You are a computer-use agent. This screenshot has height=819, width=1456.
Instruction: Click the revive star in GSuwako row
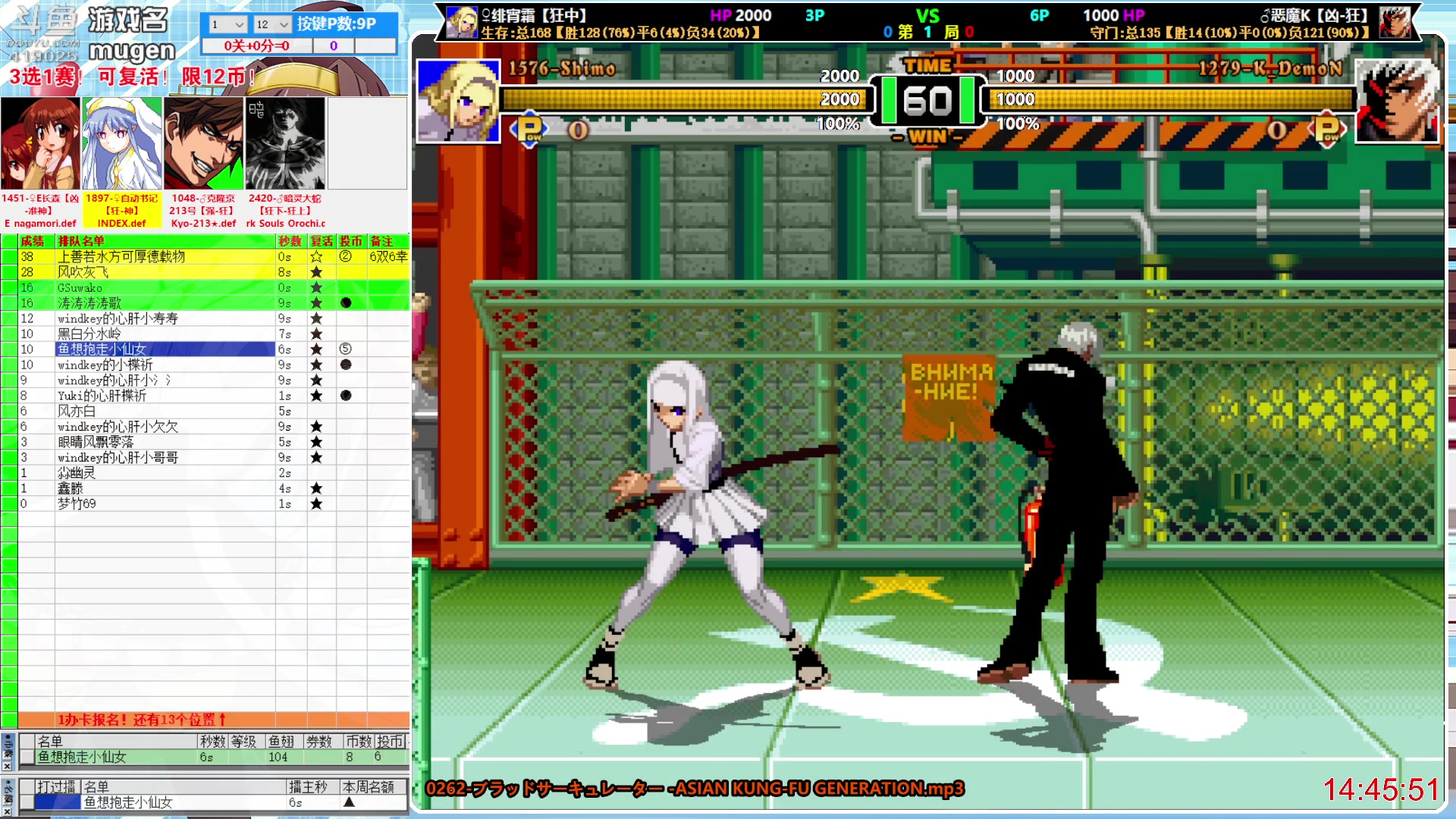pos(316,287)
